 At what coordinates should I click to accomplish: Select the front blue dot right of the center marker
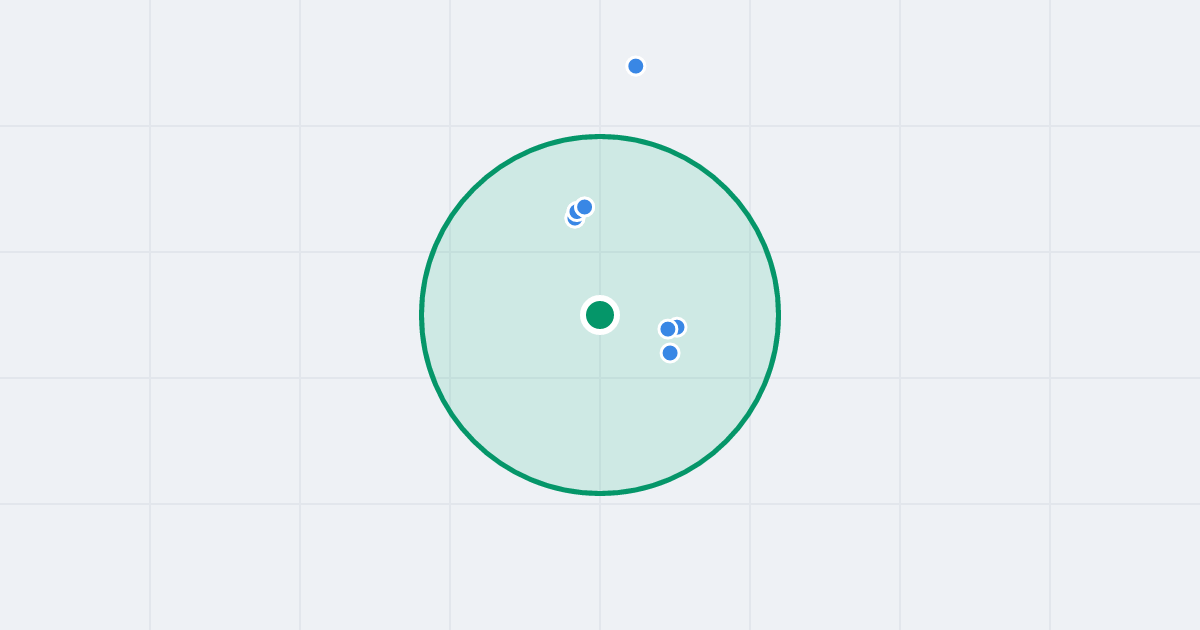[x=668, y=329]
